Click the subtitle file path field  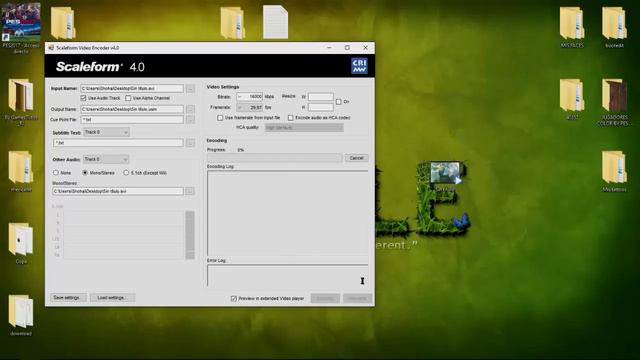click(118, 143)
